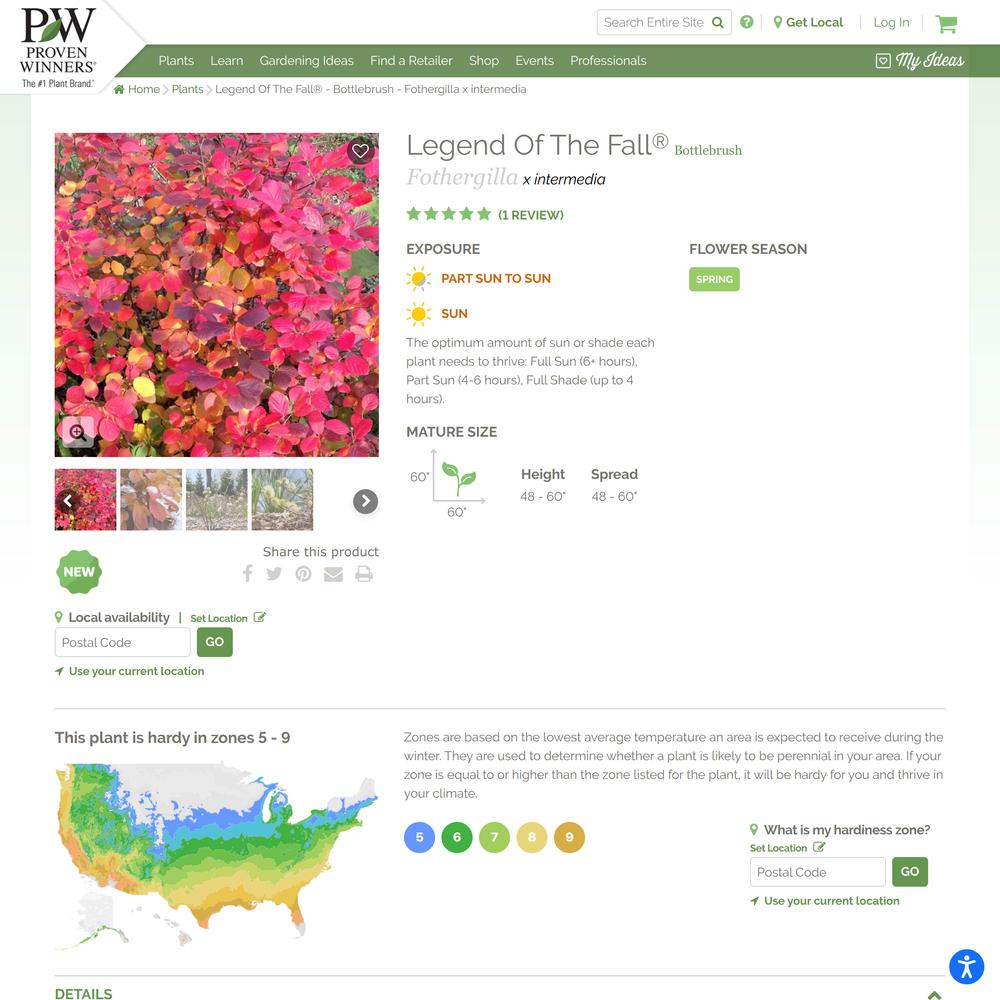Click the print icon
Image resolution: width=1000 pixels, height=1000 pixels.
(x=364, y=574)
